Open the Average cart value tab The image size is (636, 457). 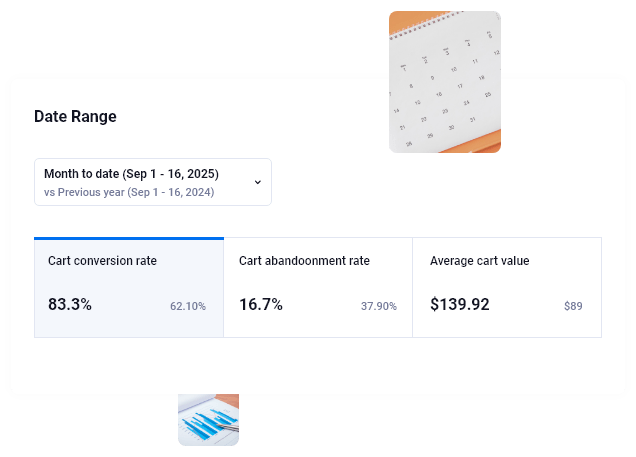pos(507,288)
